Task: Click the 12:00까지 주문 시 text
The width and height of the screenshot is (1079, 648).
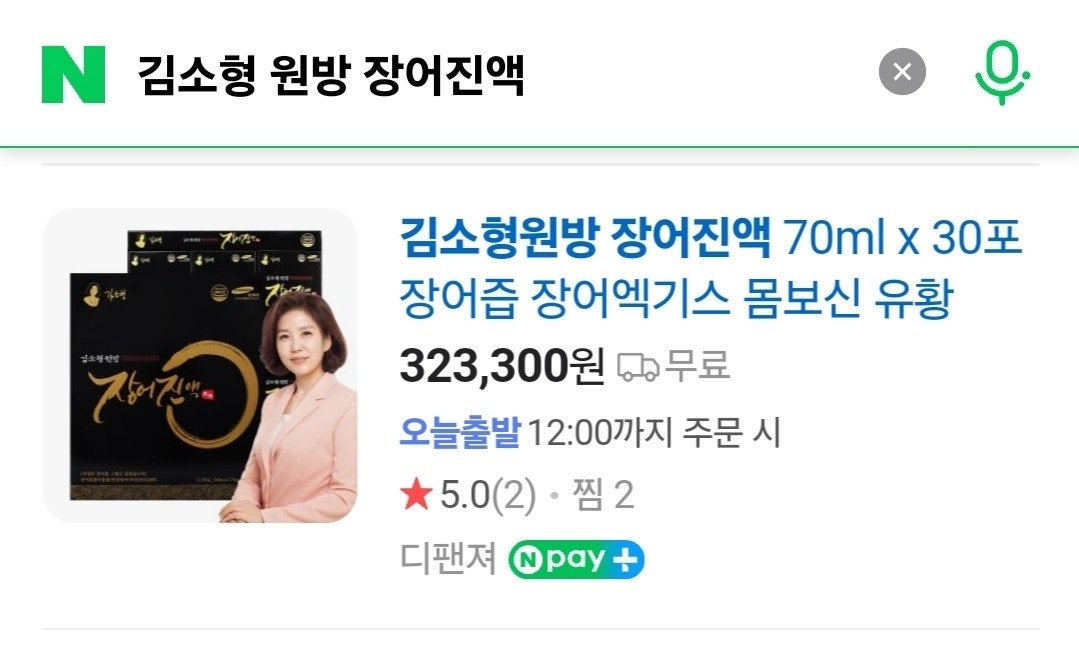Action: click(654, 433)
